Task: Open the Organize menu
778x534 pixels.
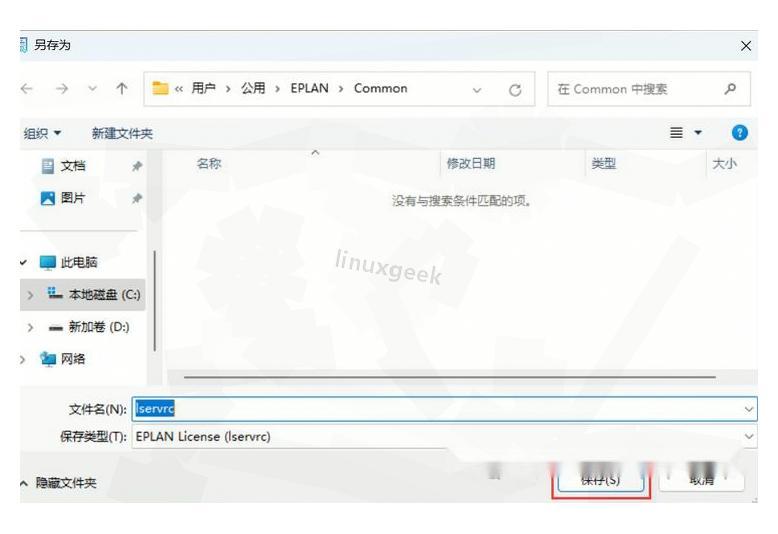Action: click(x=43, y=133)
